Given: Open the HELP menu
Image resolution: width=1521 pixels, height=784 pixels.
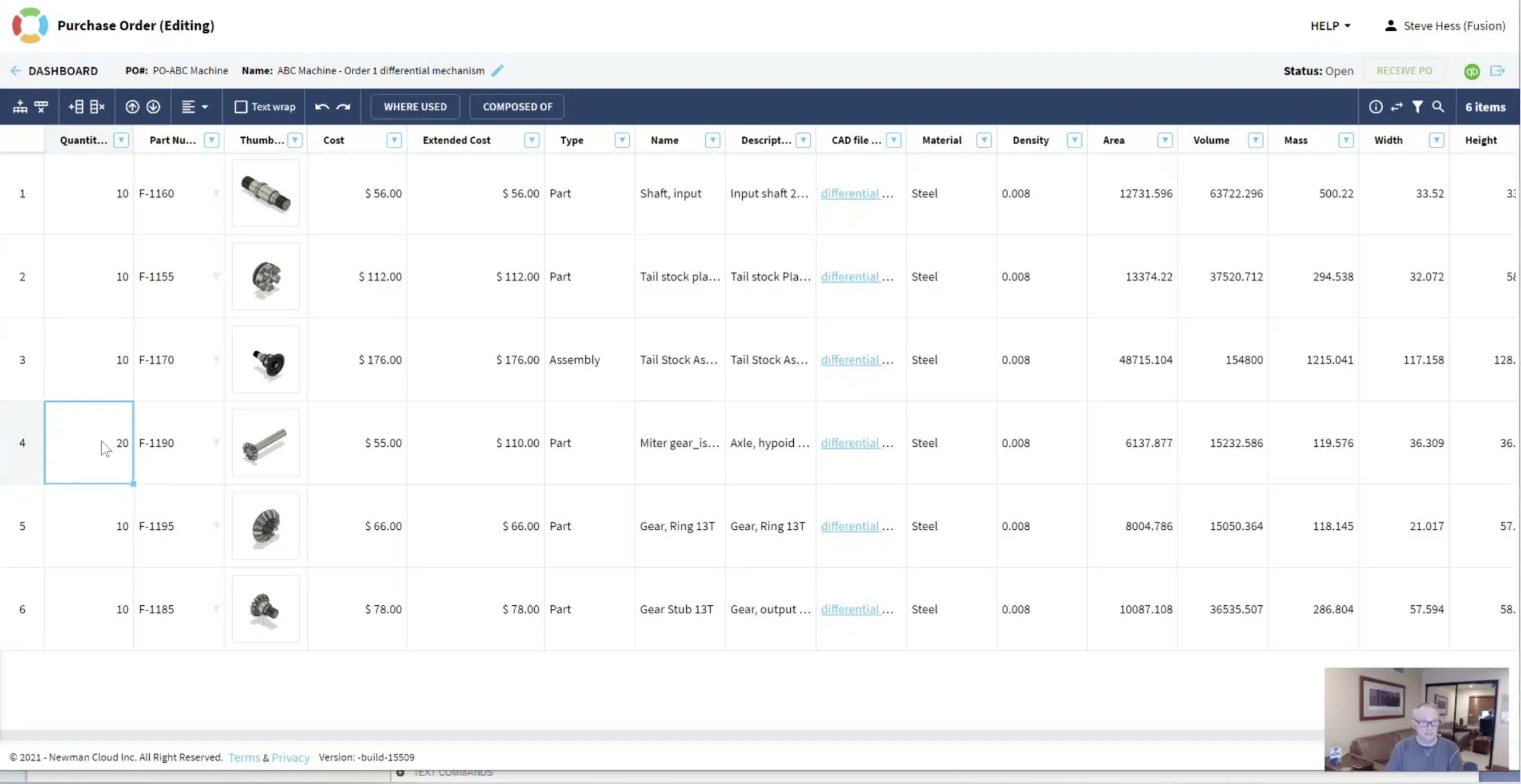Looking at the screenshot, I should pos(1330,26).
